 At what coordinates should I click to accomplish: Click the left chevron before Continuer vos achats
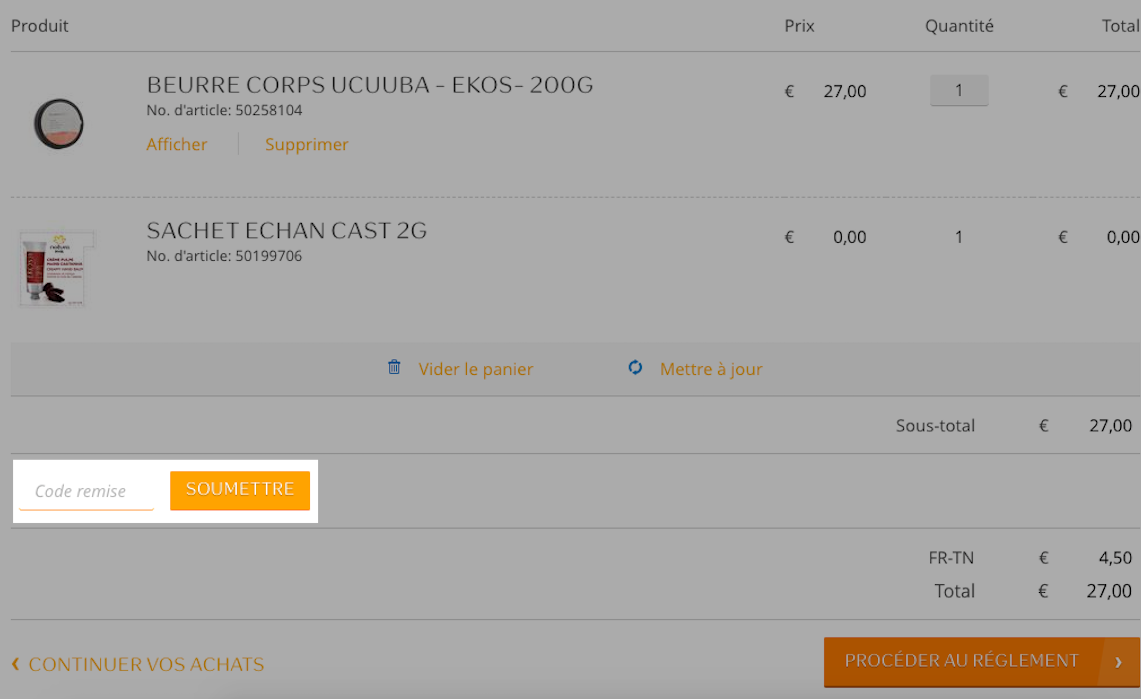15,663
